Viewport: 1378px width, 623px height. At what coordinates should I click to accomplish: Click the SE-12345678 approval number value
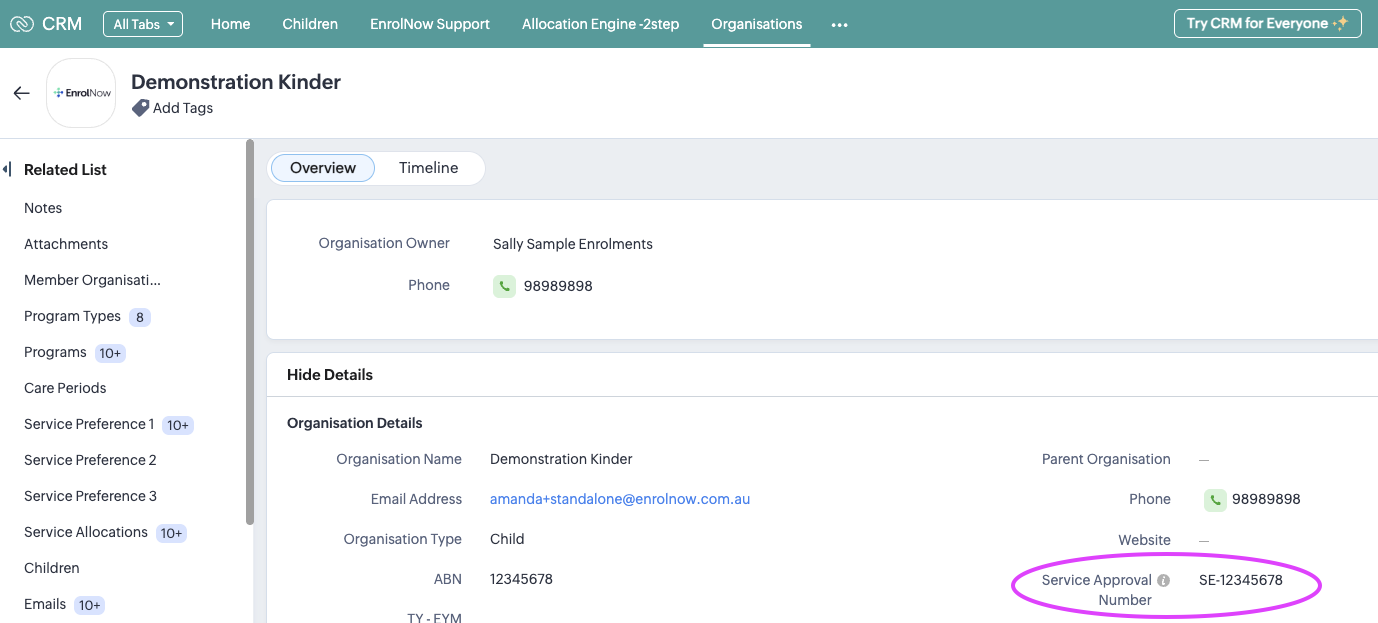pos(1241,580)
